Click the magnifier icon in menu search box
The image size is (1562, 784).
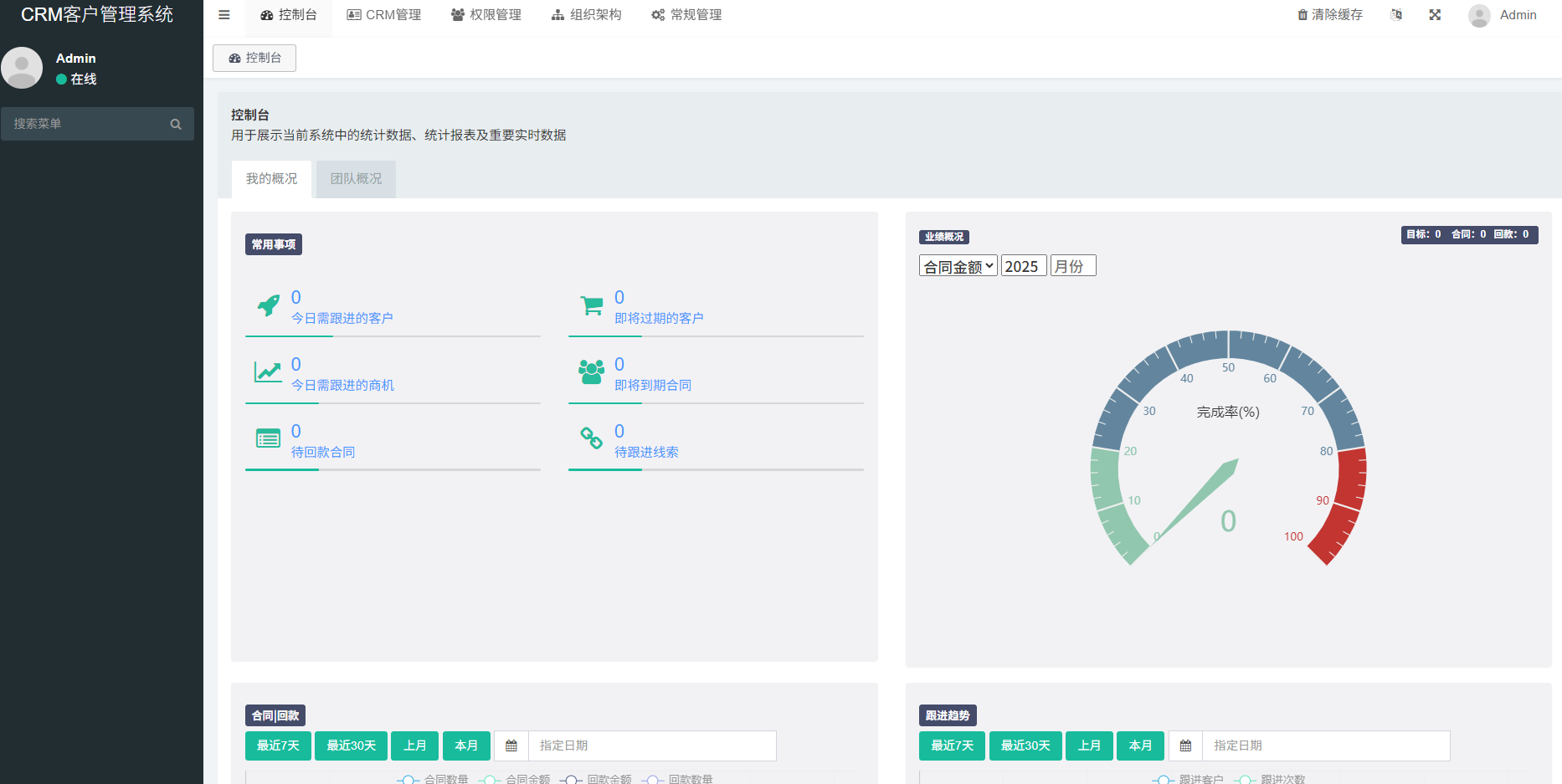[x=176, y=124]
